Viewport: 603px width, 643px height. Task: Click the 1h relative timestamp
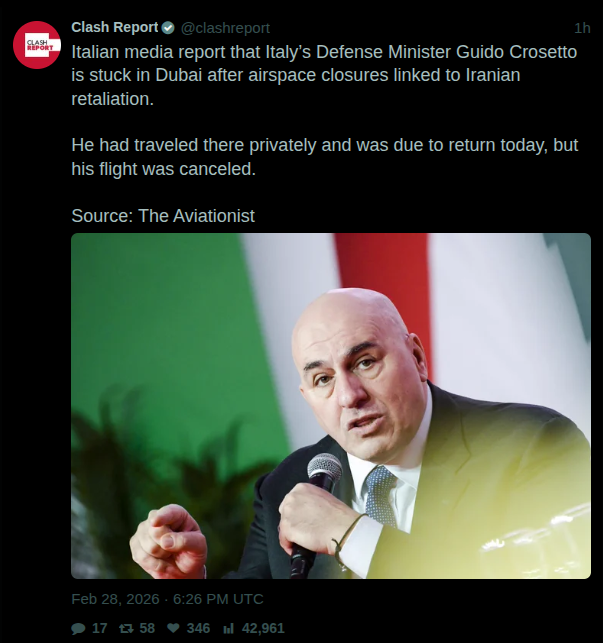pyautogui.click(x=582, y=28)
